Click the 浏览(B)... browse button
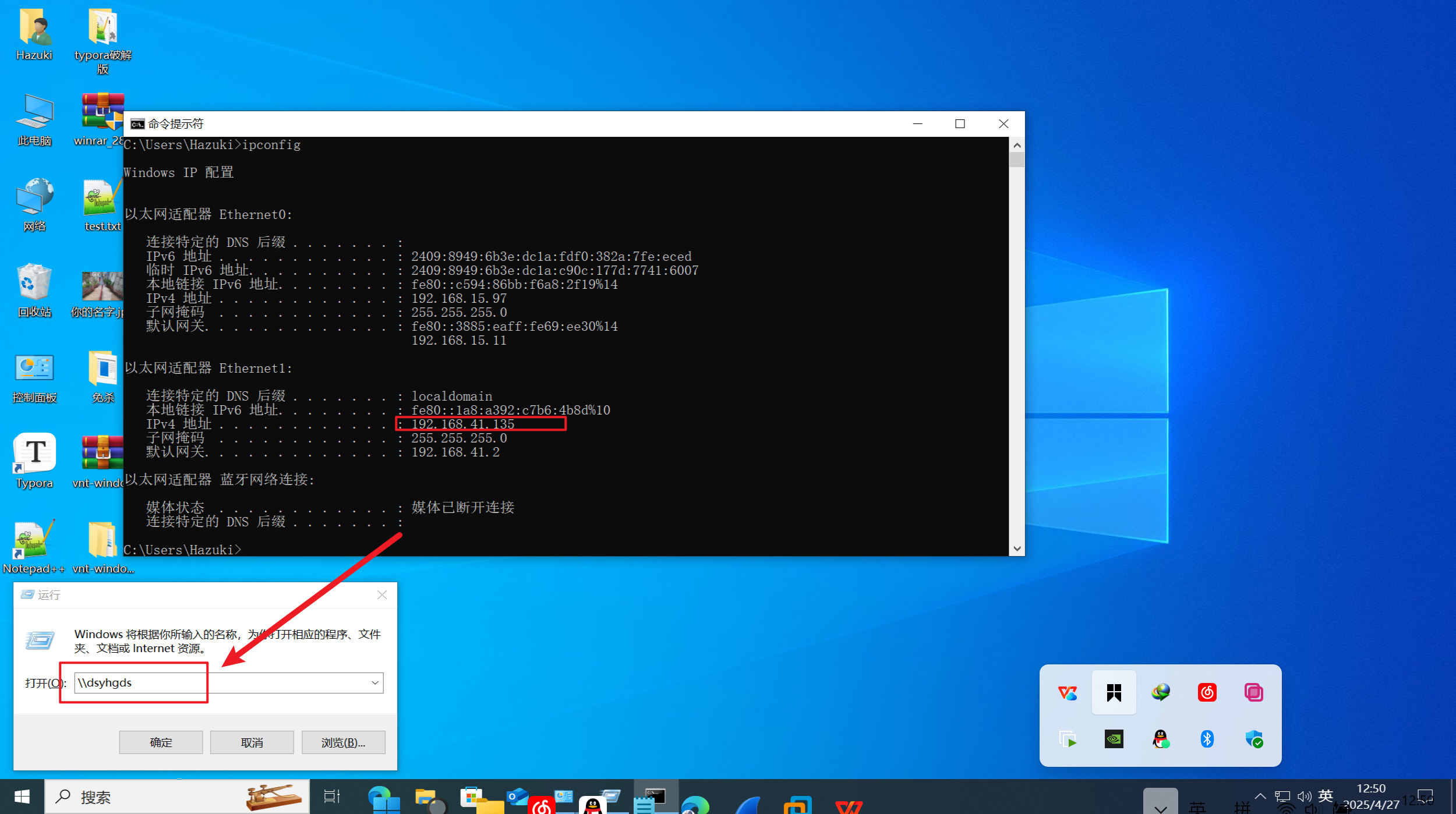1456x814 pixels. pos(343,742)
